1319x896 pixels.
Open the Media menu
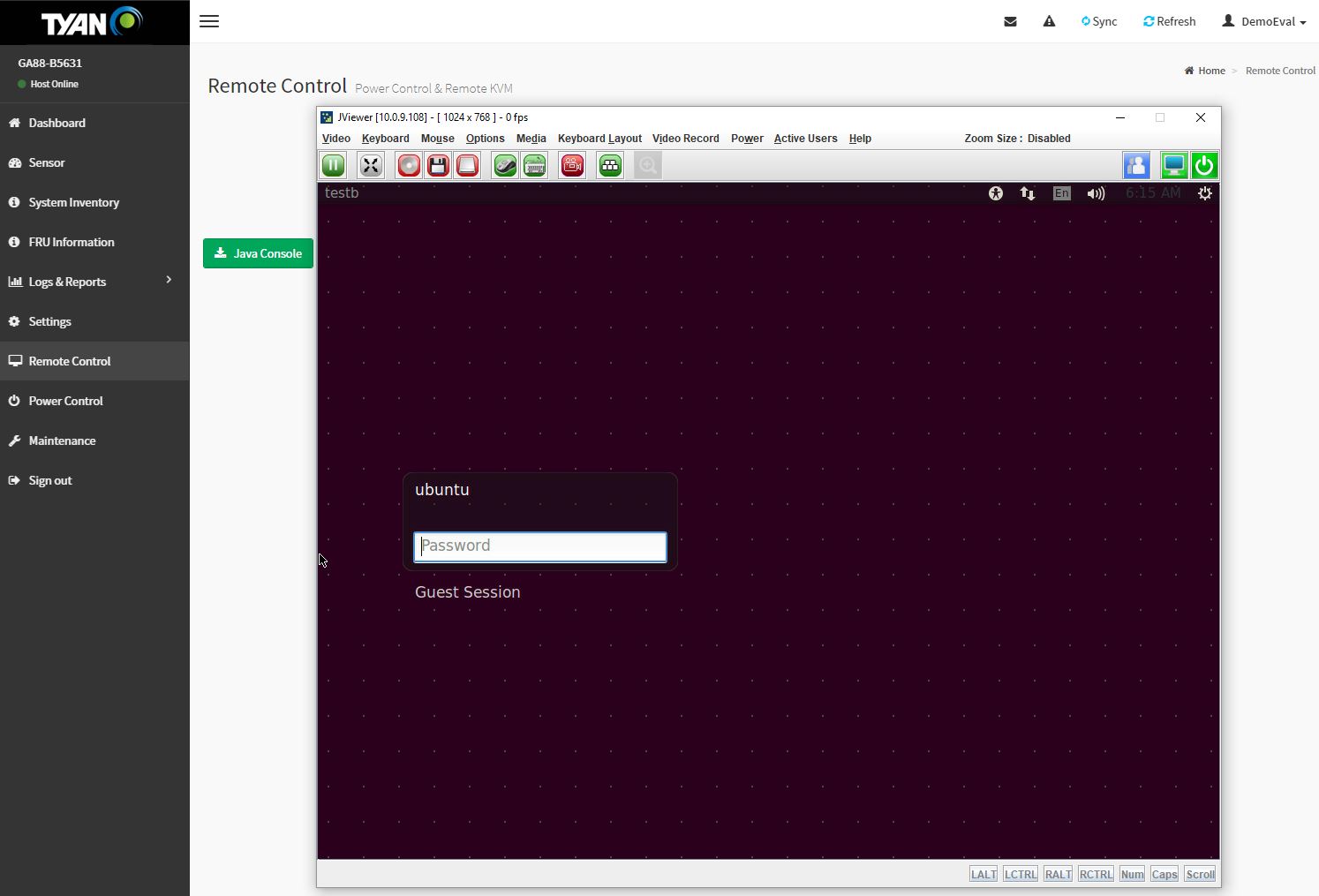531,139
